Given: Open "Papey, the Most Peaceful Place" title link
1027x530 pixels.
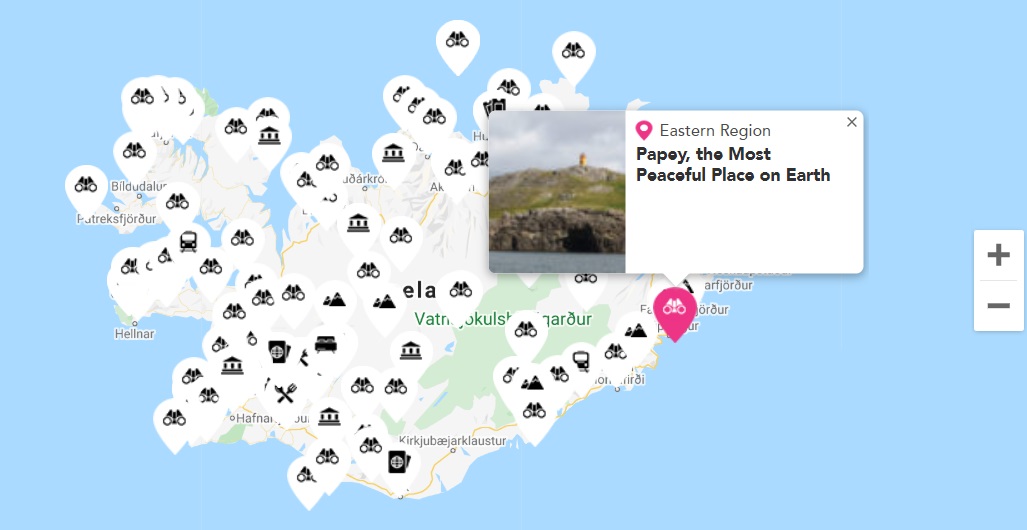Looking at the screenshot, I should pyautogui.click(x=733, y=164).
